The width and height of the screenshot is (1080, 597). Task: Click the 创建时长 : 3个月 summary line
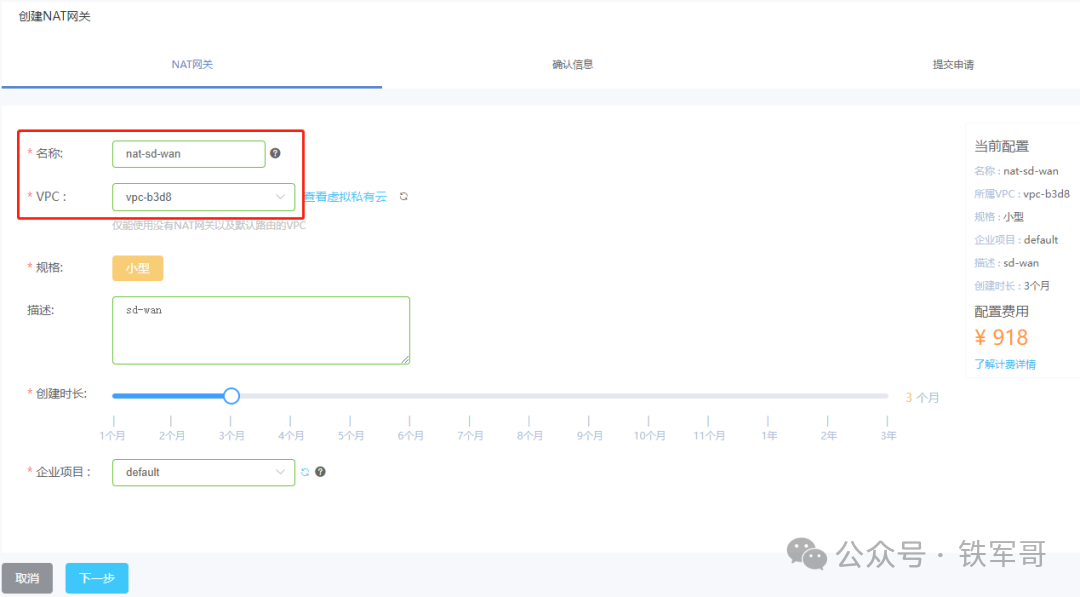click(1012, 286)
